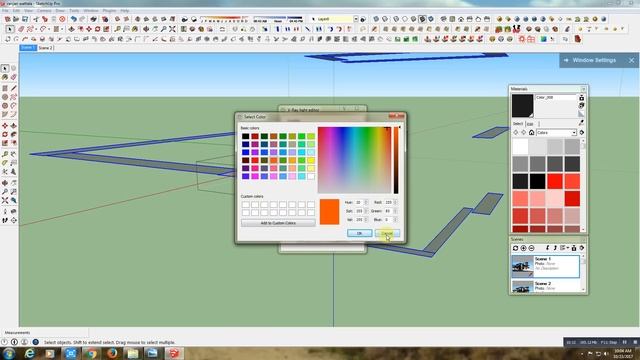
Task: Click OK in Select Color dialog
Action: pyautogui.click(x=359, y=233)
